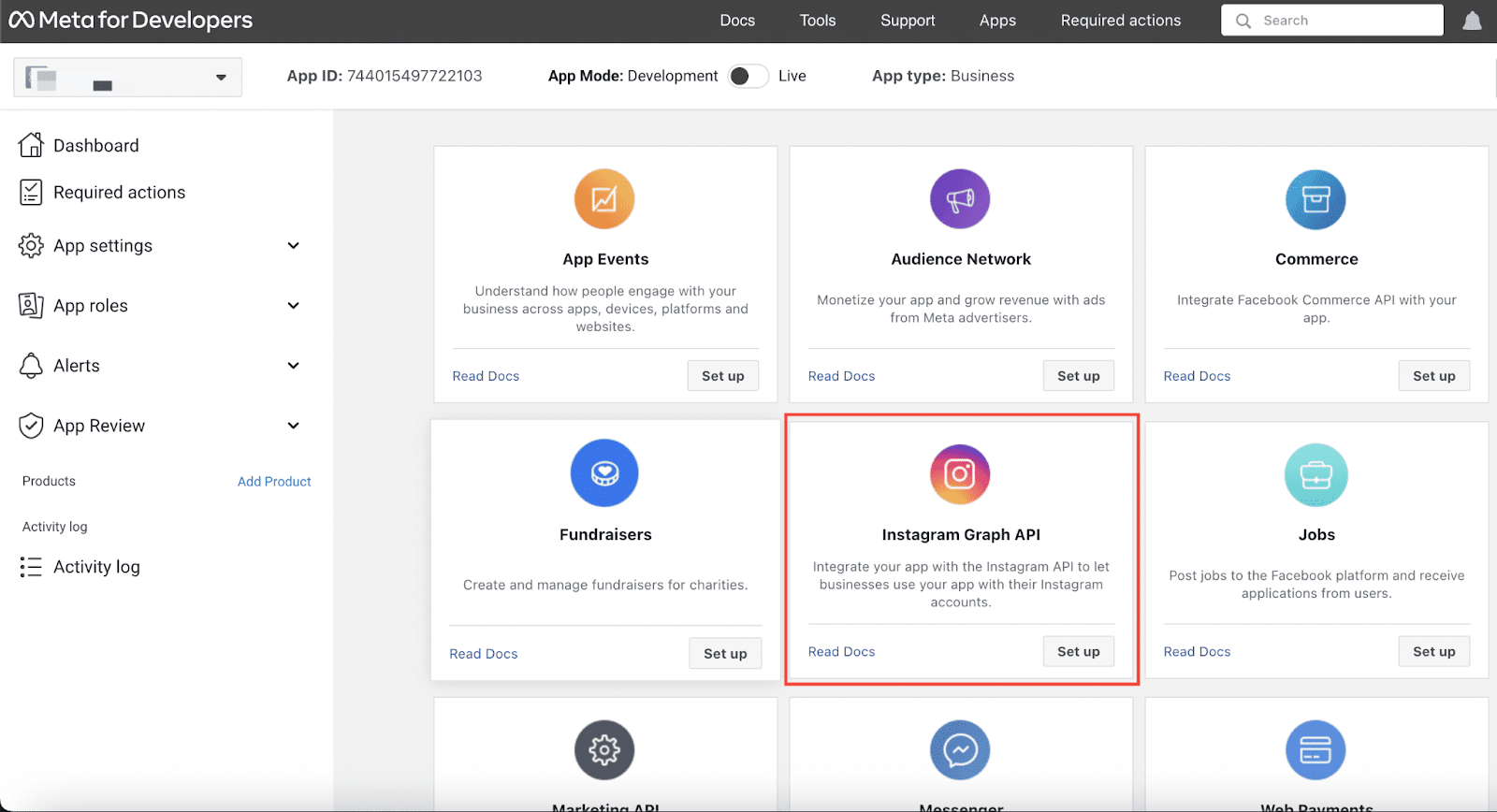
Task: Set up App Events product
Action: [x=723, y=376]
